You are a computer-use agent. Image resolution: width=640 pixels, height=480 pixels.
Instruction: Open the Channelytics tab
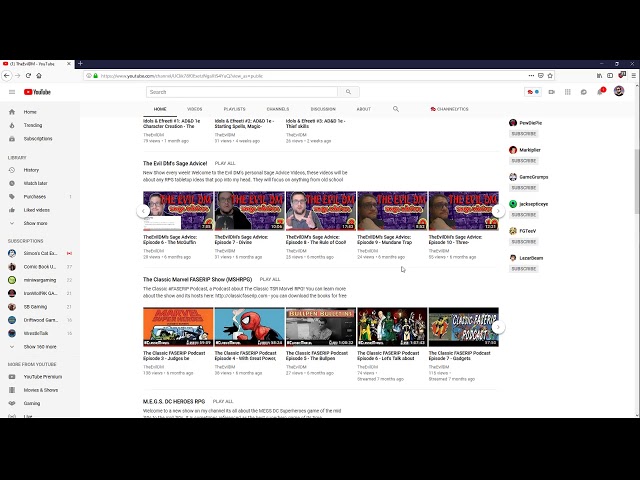pyautogui.click(x=449, y=109)
